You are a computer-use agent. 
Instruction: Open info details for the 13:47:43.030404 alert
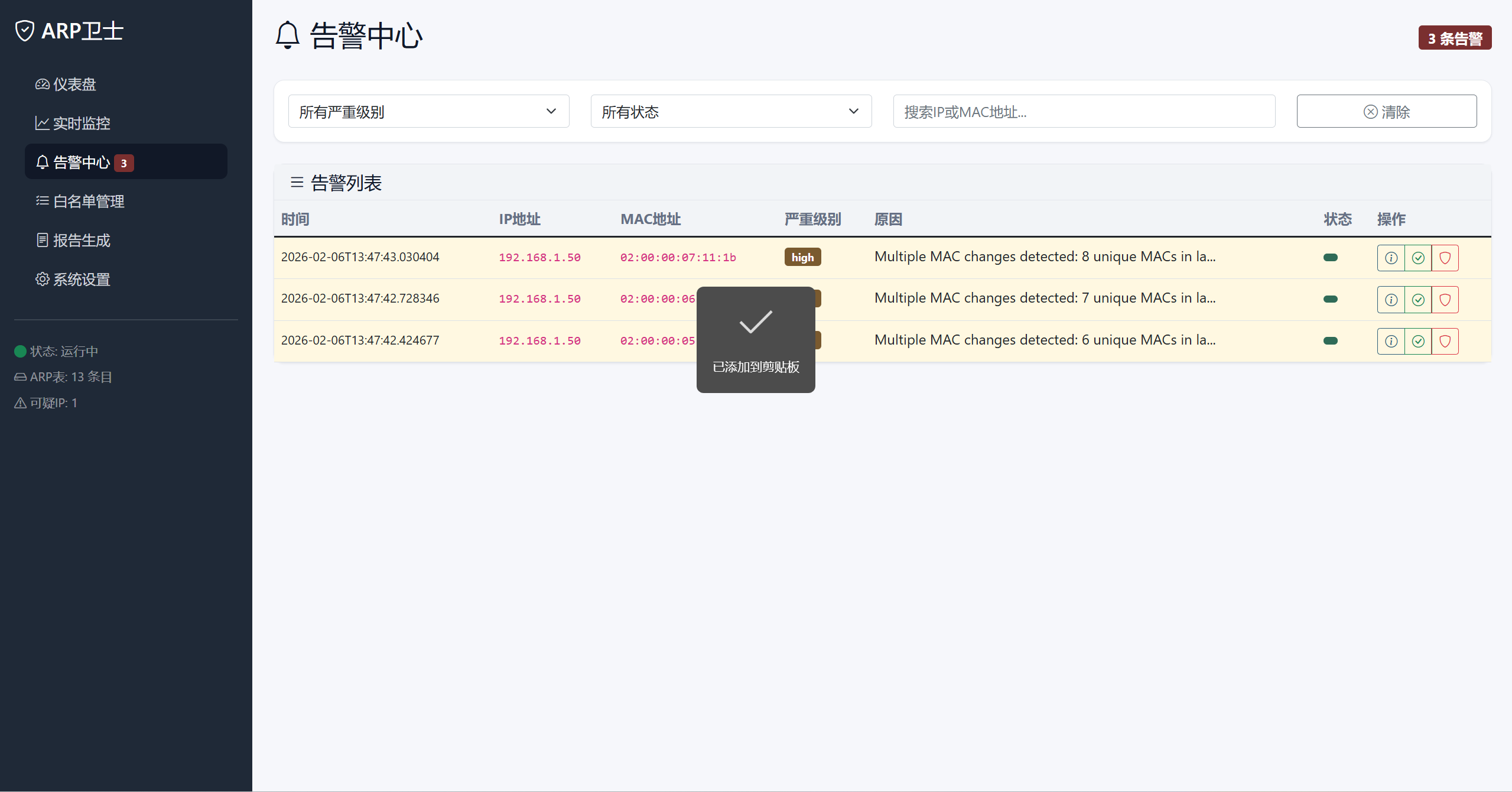coord(1391,258)
